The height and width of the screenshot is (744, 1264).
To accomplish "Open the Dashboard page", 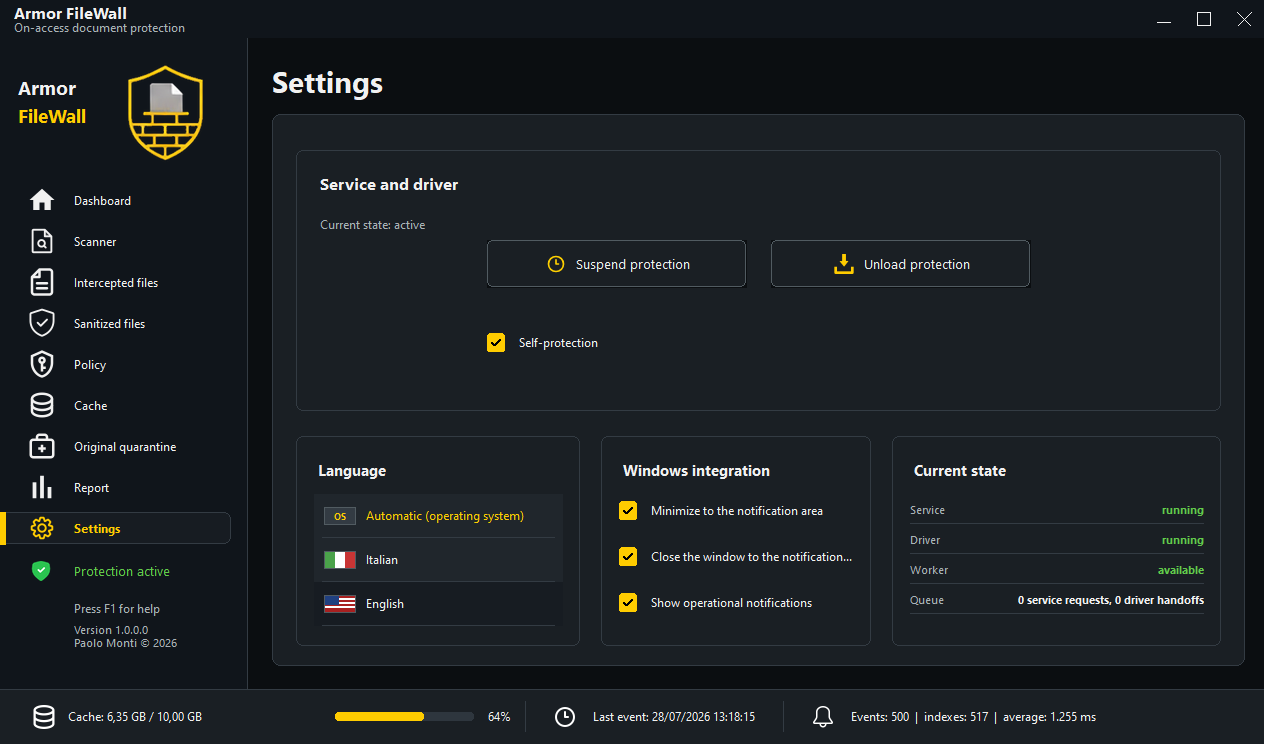I will pyautogui.click(x=102, y=201).
